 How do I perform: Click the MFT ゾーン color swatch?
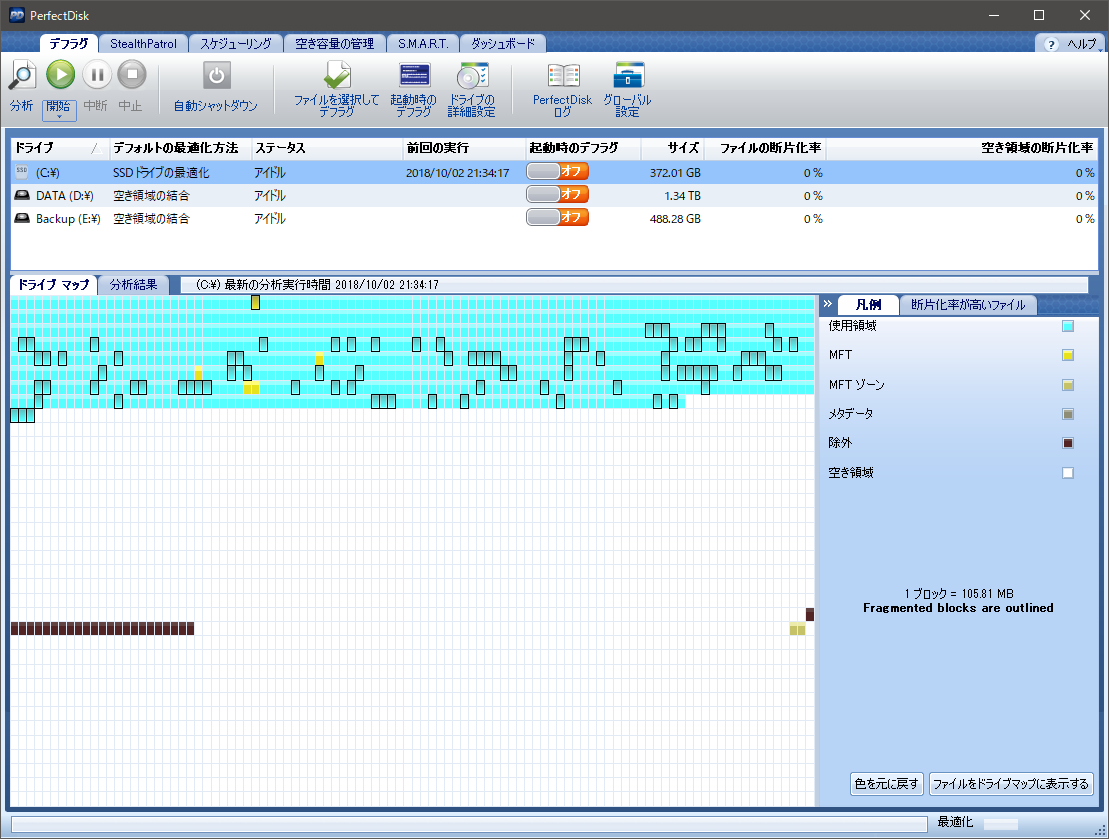coord(1068,385)
